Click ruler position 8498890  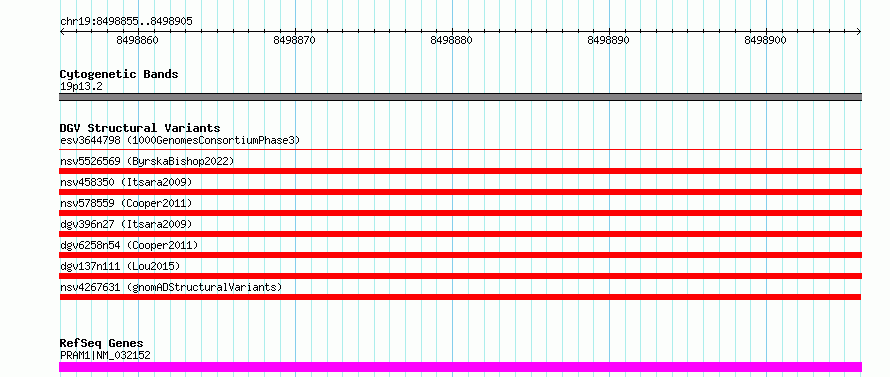(608, 40)
